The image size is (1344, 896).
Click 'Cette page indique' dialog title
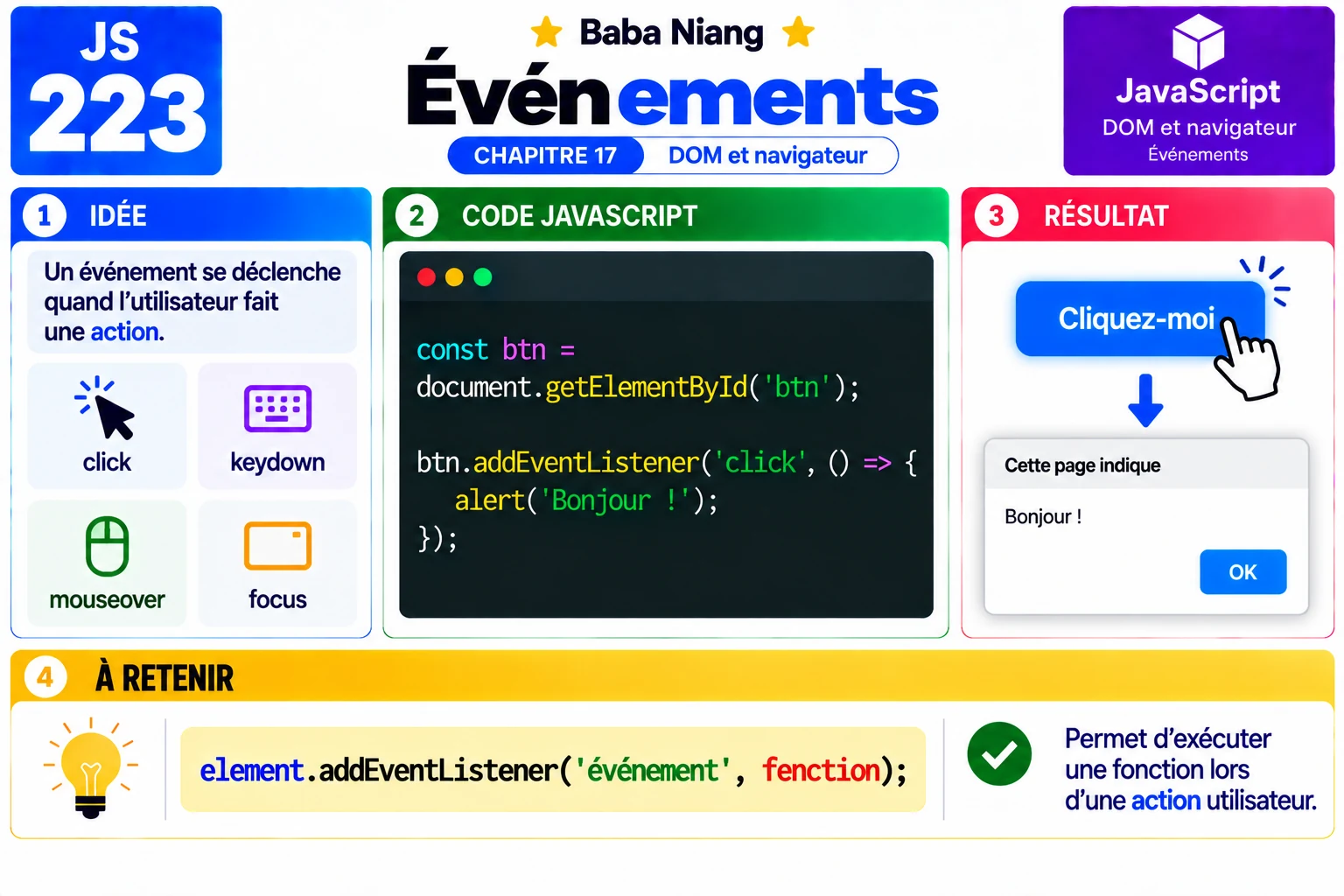(1082, 465)
